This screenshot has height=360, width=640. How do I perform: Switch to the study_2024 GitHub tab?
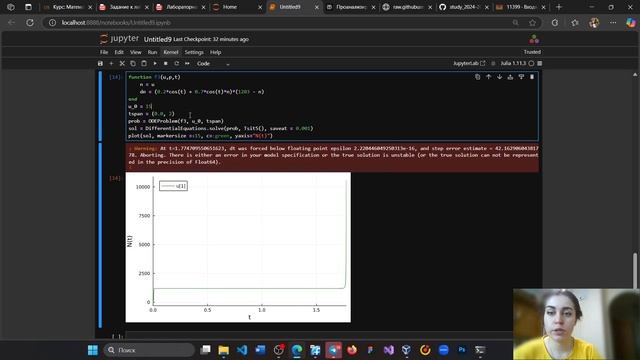click(464, 7)
